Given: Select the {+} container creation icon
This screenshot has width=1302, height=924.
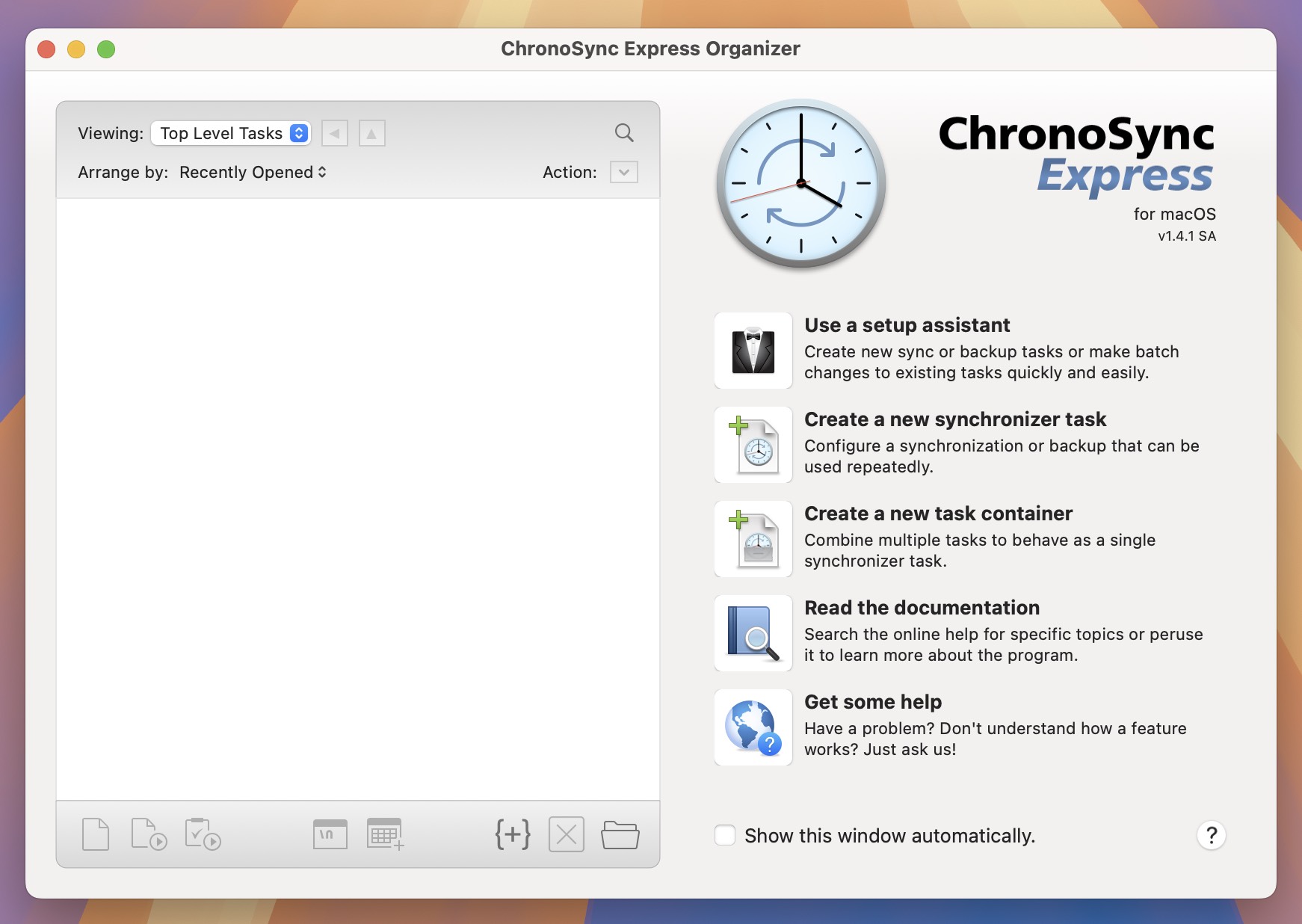Looking at the screenshot, I should [512, 834].
